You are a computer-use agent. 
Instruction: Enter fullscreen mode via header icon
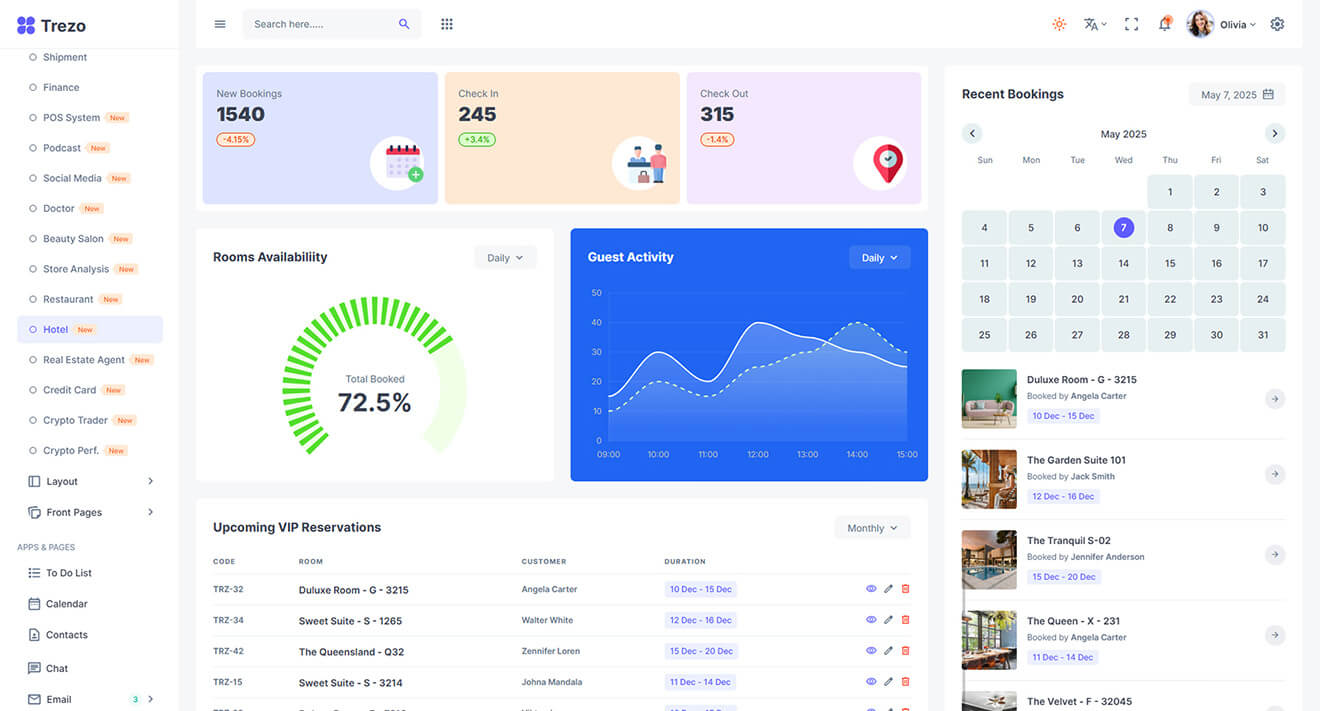(1131, 24)
